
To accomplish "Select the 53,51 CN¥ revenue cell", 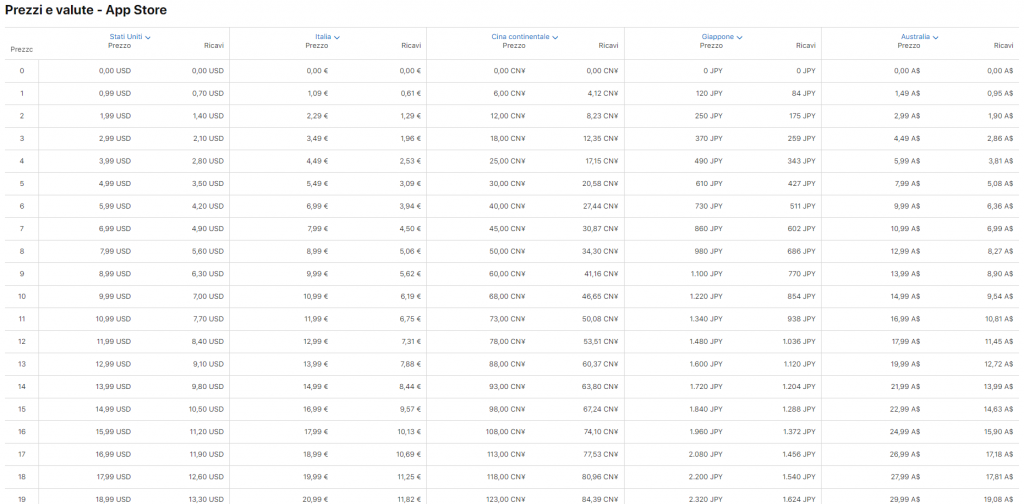I will tap(601, 341).
